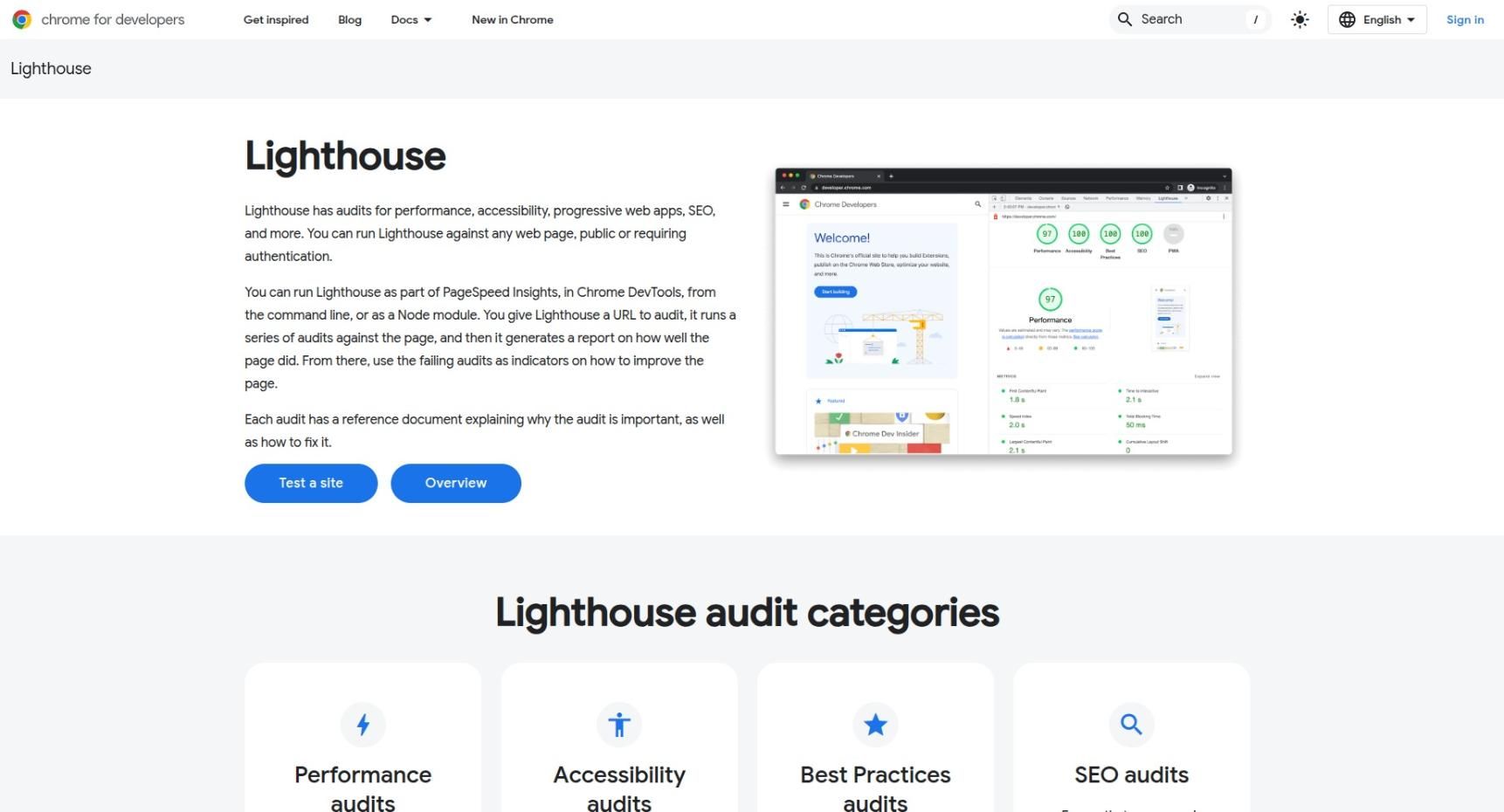Viewport: 1504px width, 812px height.
Task: Open the English language dropdown
Action: pos(1376,19)
